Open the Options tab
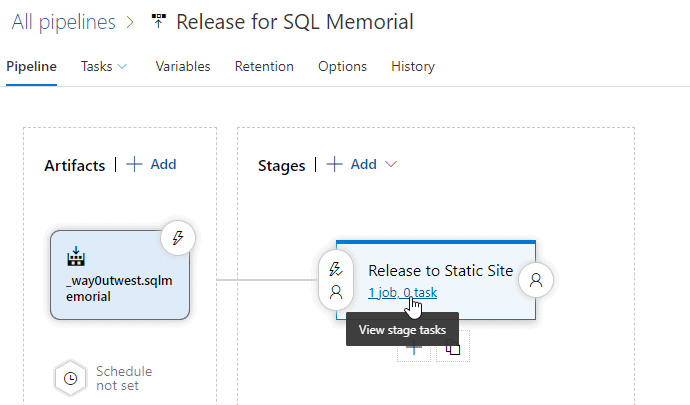The image size is (690, 405). [x=342, y=67]
